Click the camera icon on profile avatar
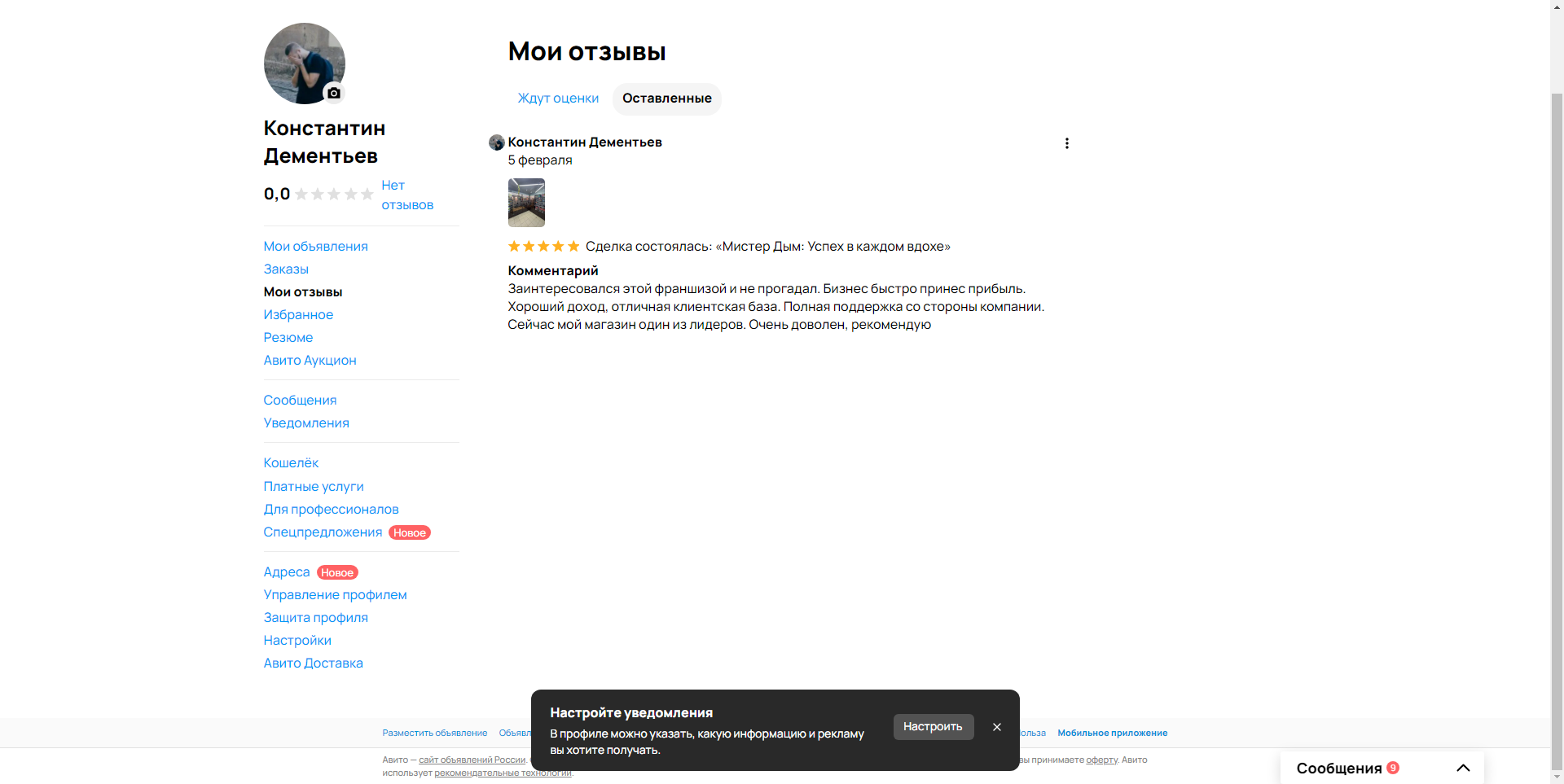 [x=334, y=93]
